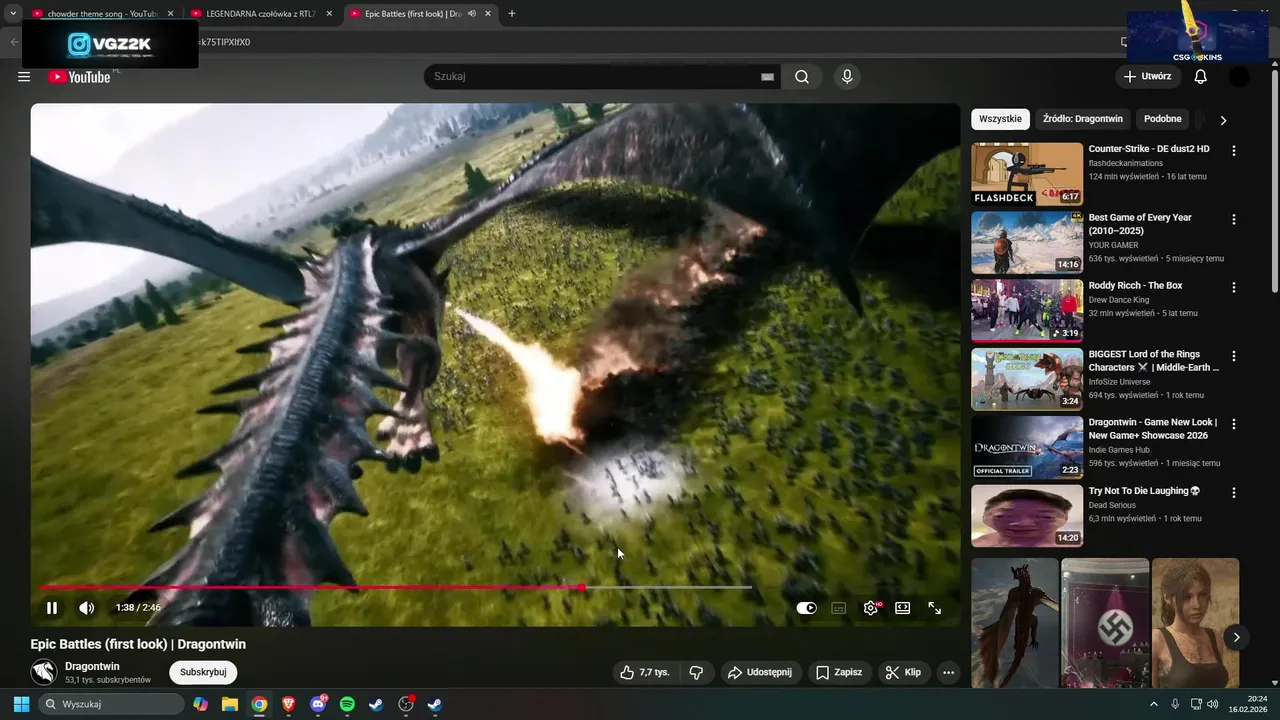The height and width of the screenshot is (720, 1280).
Task: Like the video with 7,7 tys.
Action: tap(644, 672)
